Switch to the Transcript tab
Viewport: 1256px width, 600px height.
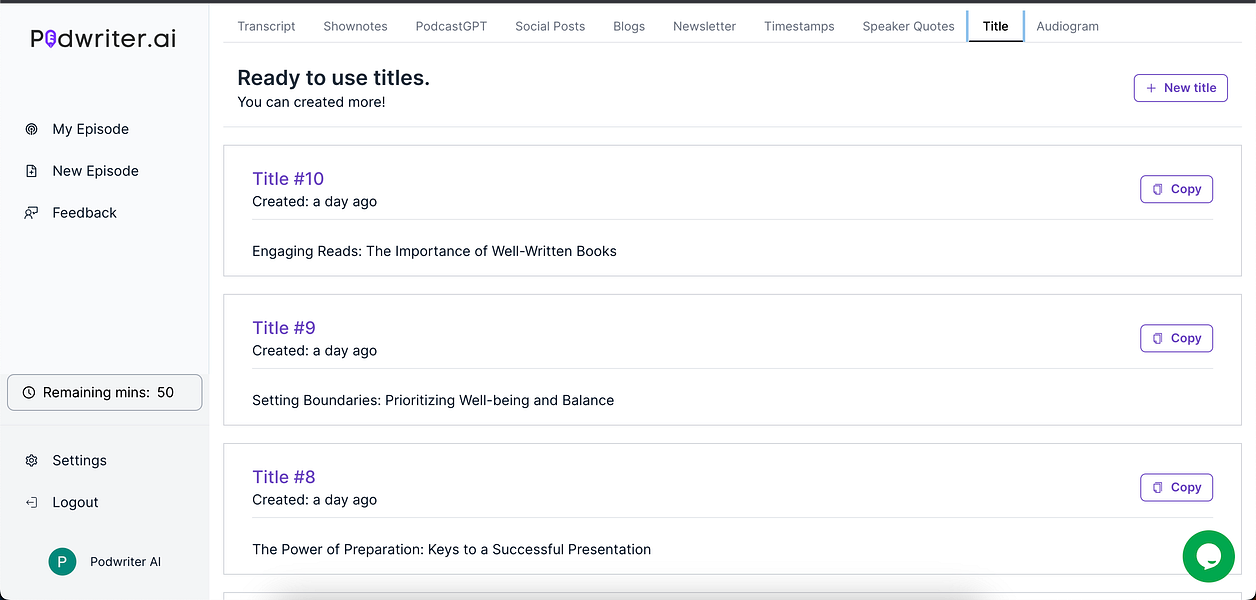[x=266, y=26]
